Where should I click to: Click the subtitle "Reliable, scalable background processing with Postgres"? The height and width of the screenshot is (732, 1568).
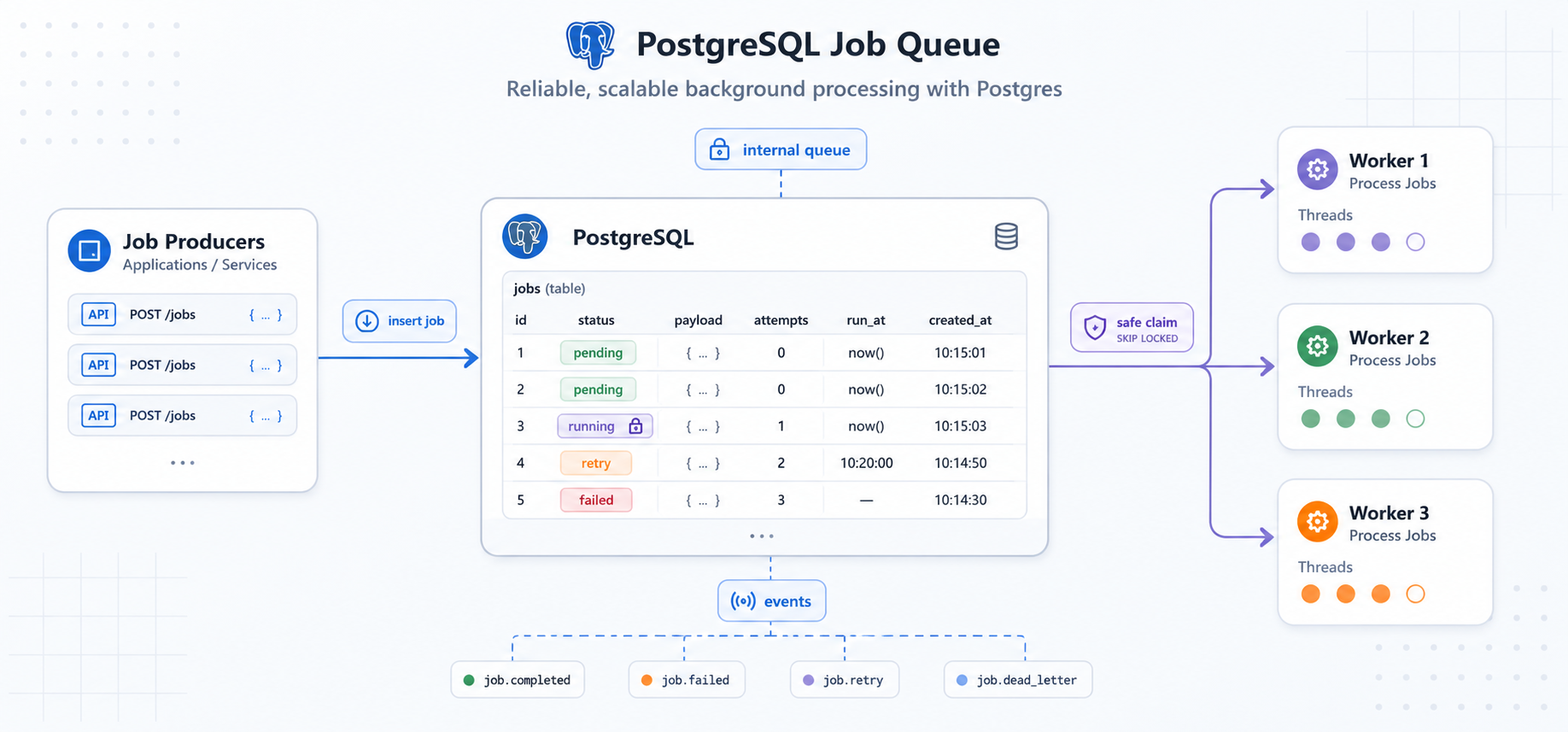coord(784,89)
